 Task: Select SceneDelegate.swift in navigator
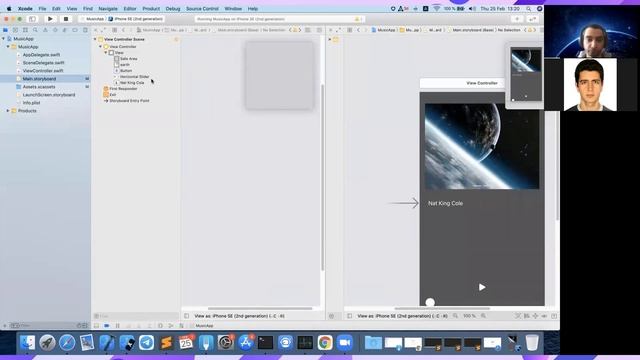43,63
